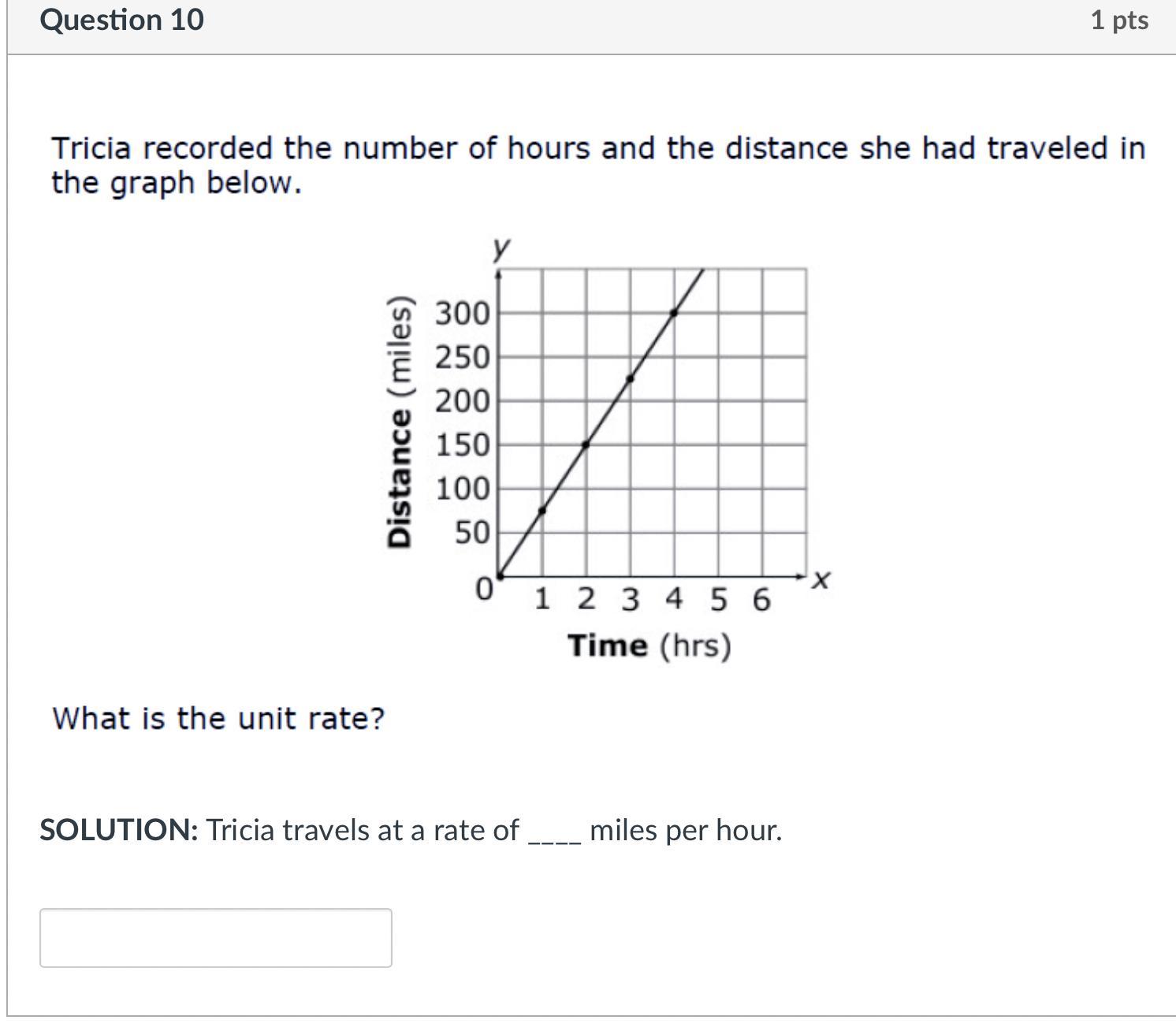Click the "Distance (miles)" axis label

coord(399,422)
